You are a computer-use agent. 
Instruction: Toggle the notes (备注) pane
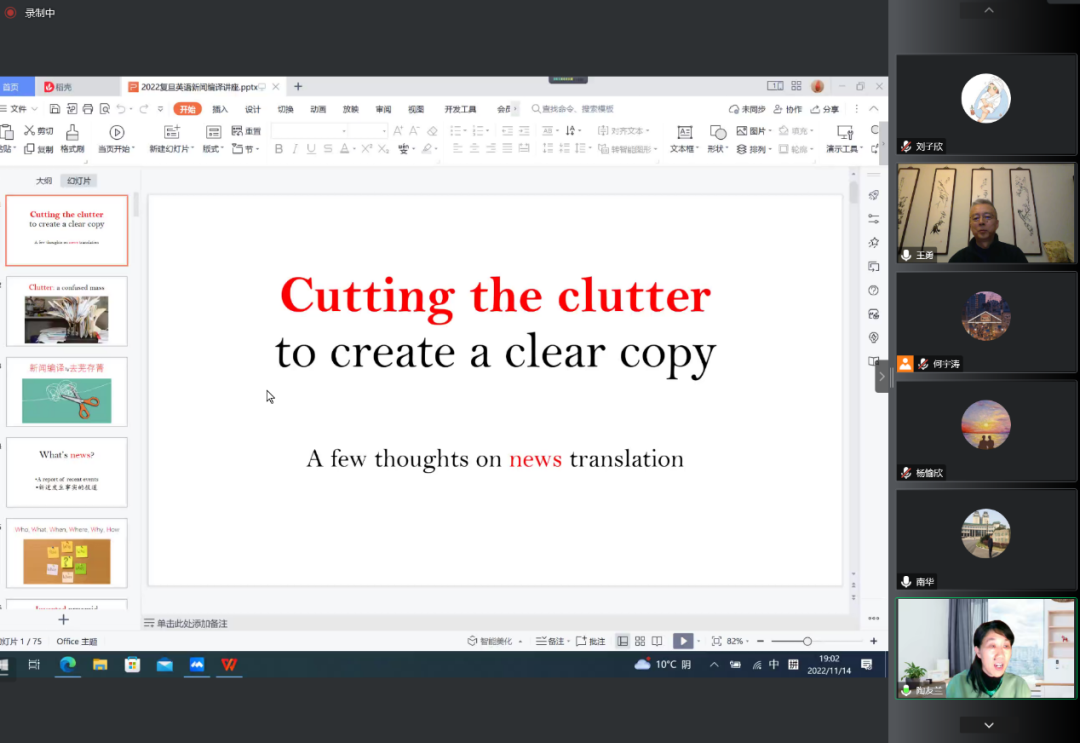click(x=550, y=641)
